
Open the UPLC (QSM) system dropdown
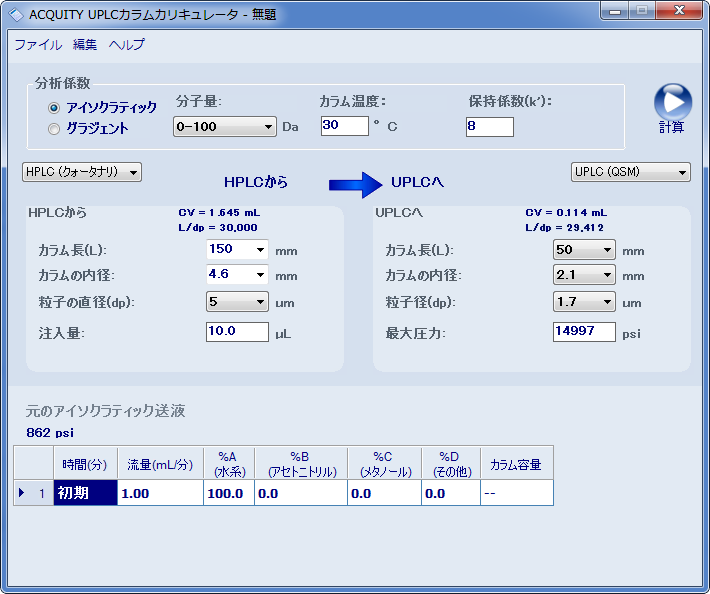631,172
